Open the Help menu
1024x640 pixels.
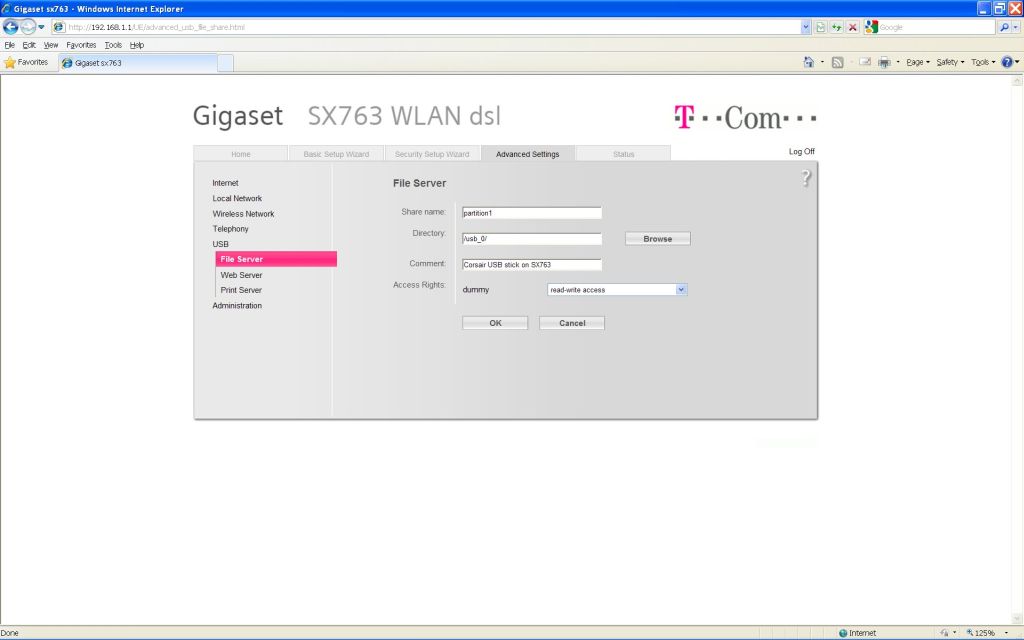coord(136,45)
